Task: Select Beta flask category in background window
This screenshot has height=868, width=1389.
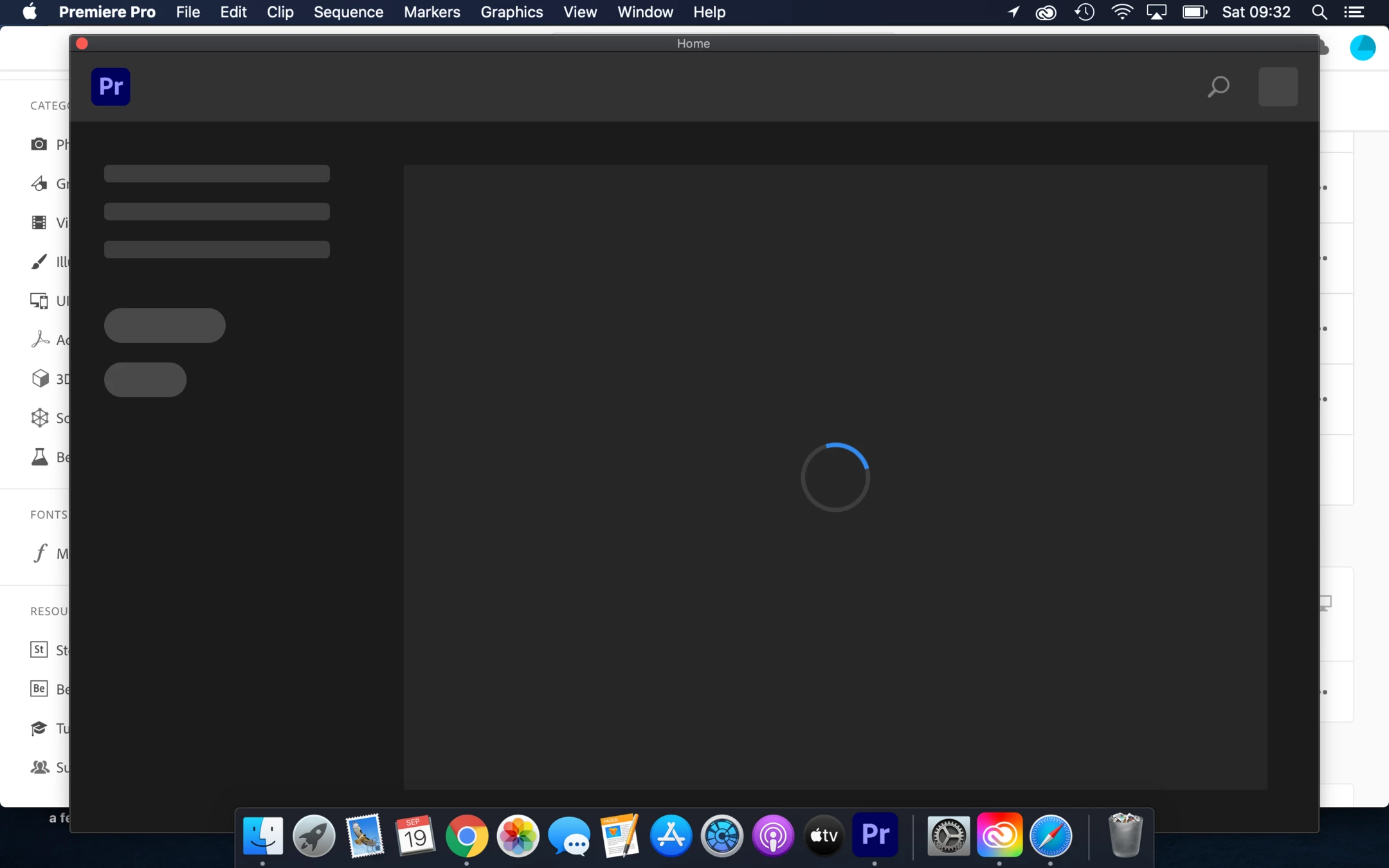Action: click(39, 457)
